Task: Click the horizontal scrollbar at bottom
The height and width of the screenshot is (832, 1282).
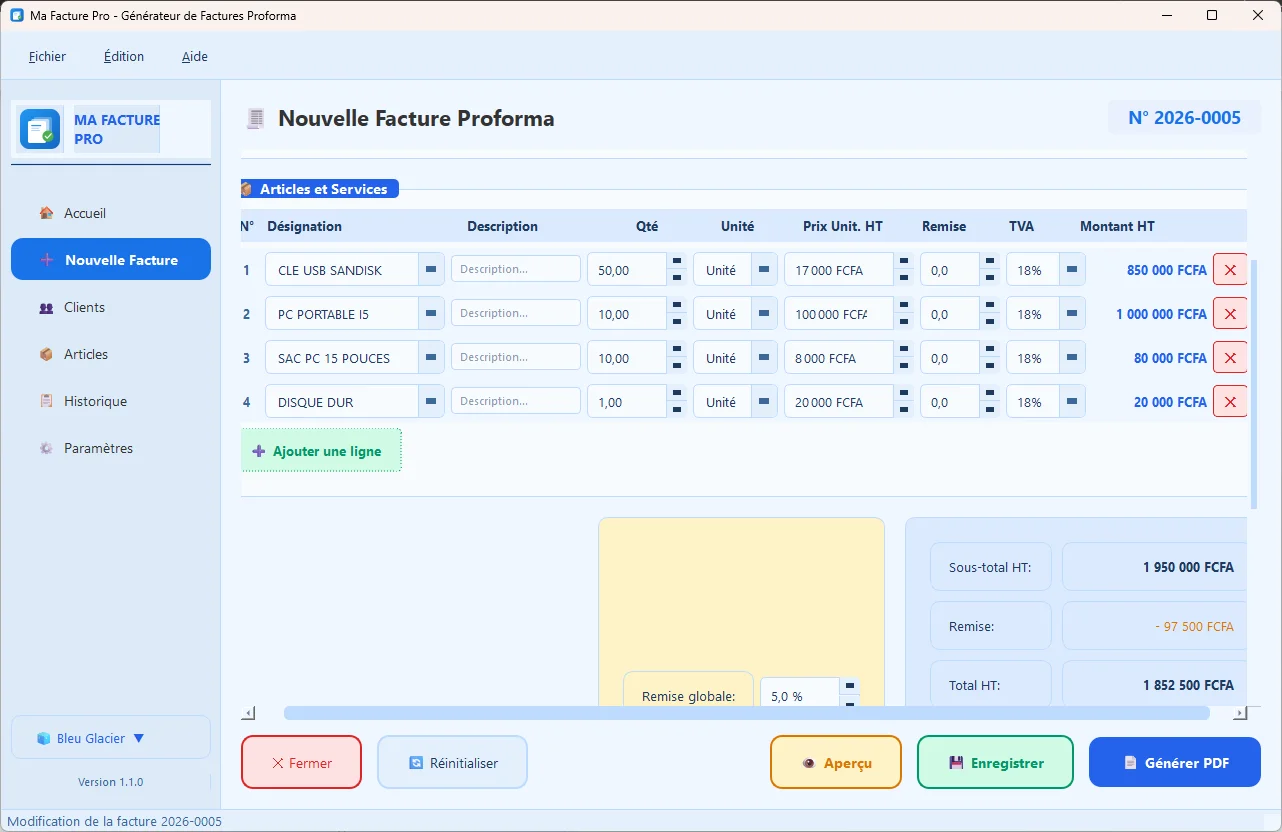Action: (x=745, y=713)
